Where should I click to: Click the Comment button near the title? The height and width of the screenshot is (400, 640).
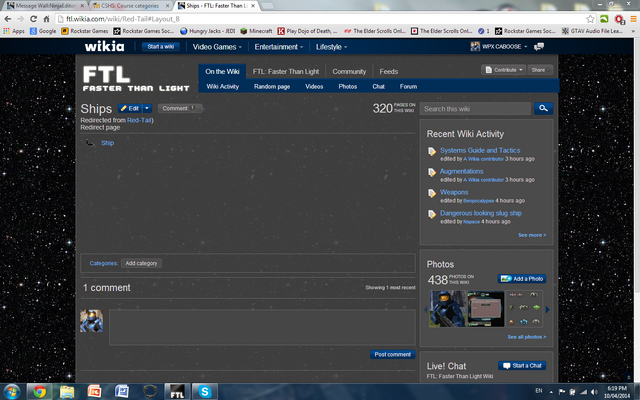[180, 108]
